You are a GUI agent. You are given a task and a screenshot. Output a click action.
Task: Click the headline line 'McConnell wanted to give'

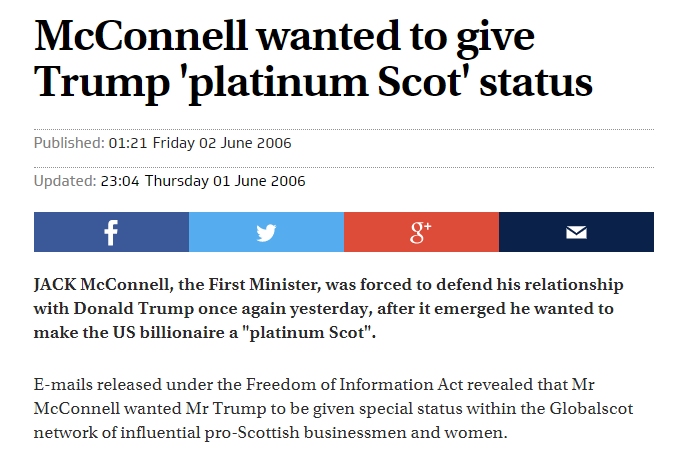(284, 38)
